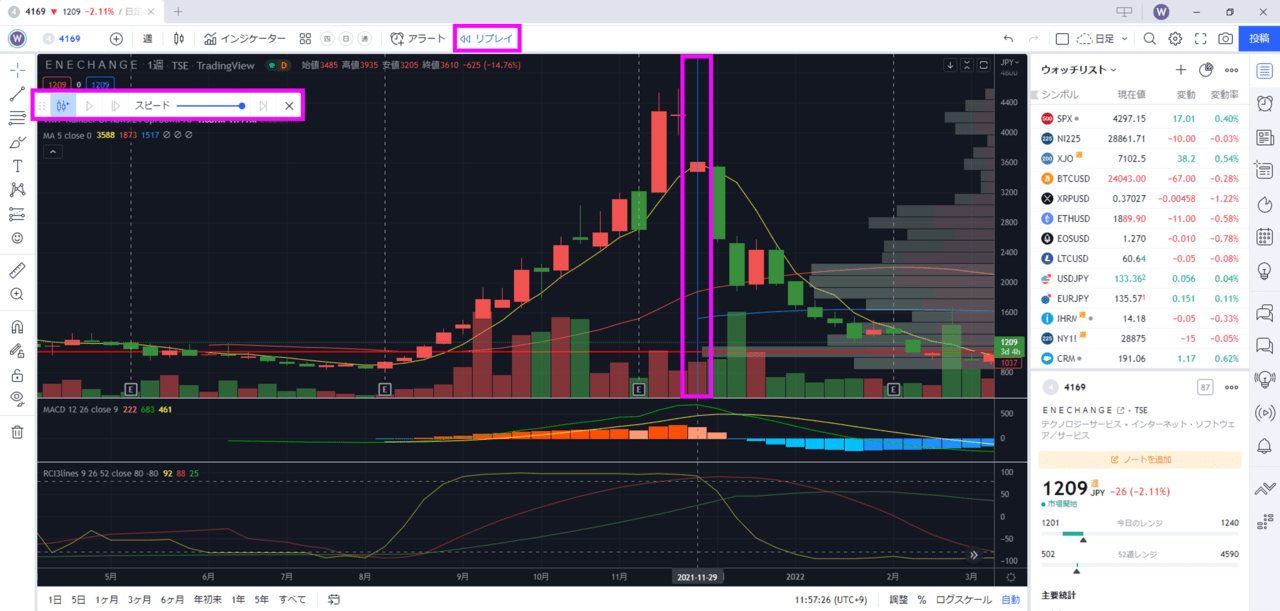Open the インジケーター indicators menu
This screenshot has width=1280, height=611.
click(245, 39)
